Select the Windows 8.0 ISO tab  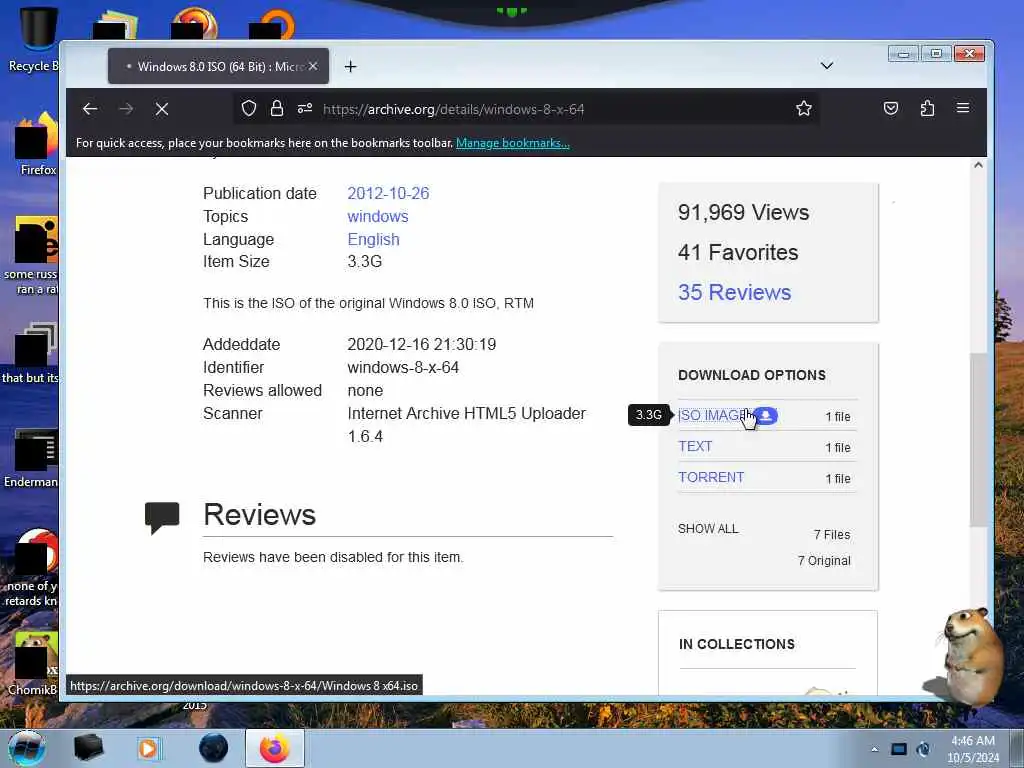(218, 66)
